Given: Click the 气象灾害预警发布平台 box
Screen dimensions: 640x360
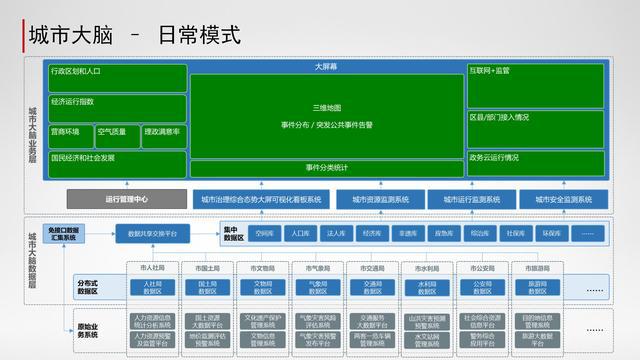Looking at the screenshot, I should coord(318,340).
